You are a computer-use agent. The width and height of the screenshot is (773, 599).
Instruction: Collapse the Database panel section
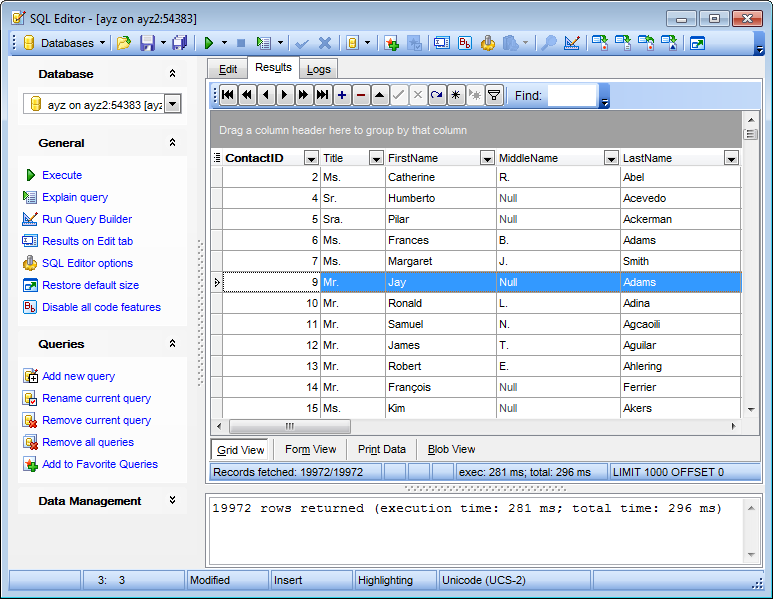(173, 73)
